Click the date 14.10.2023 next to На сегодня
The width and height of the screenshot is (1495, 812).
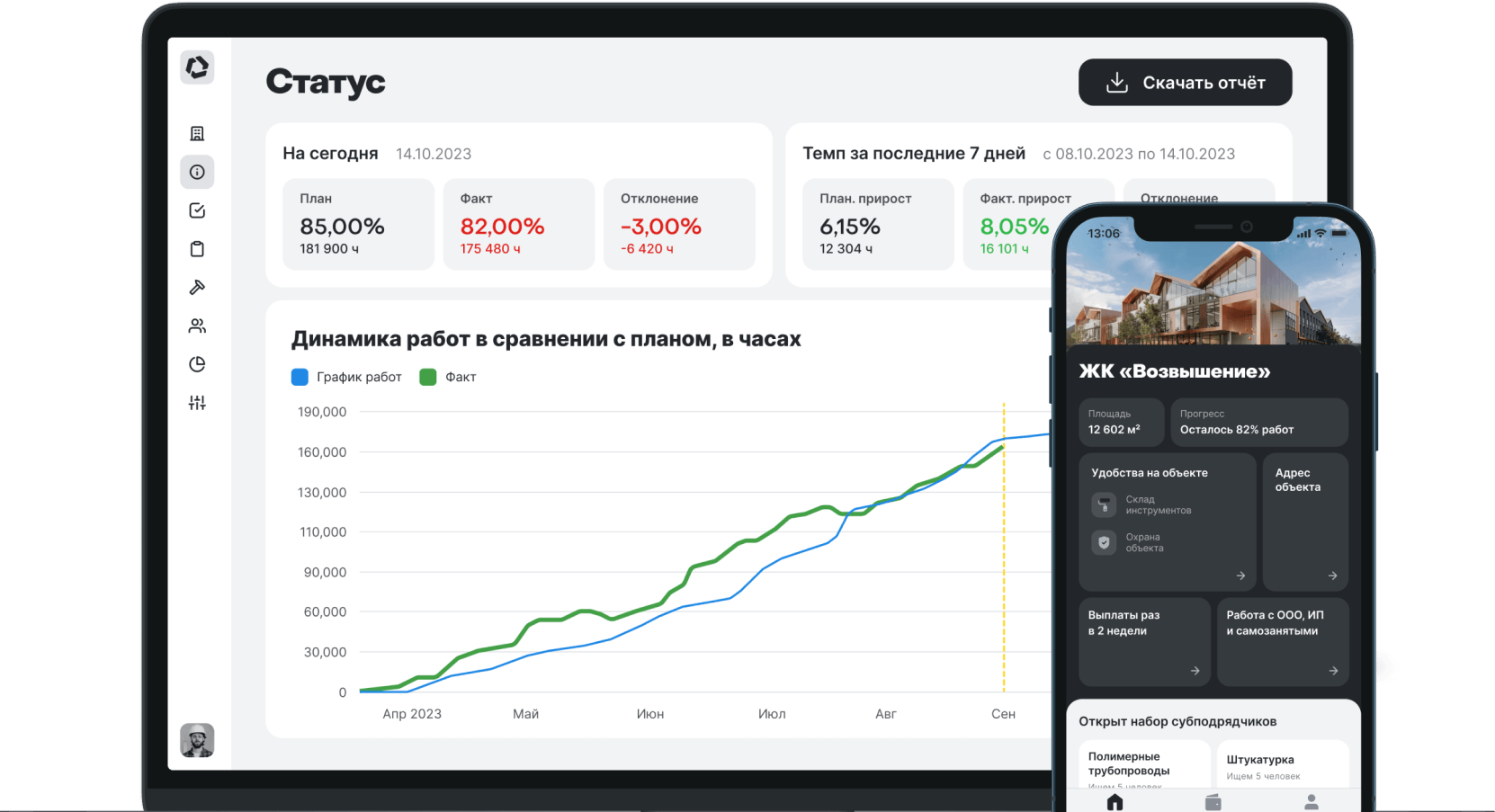pos(434,154)
